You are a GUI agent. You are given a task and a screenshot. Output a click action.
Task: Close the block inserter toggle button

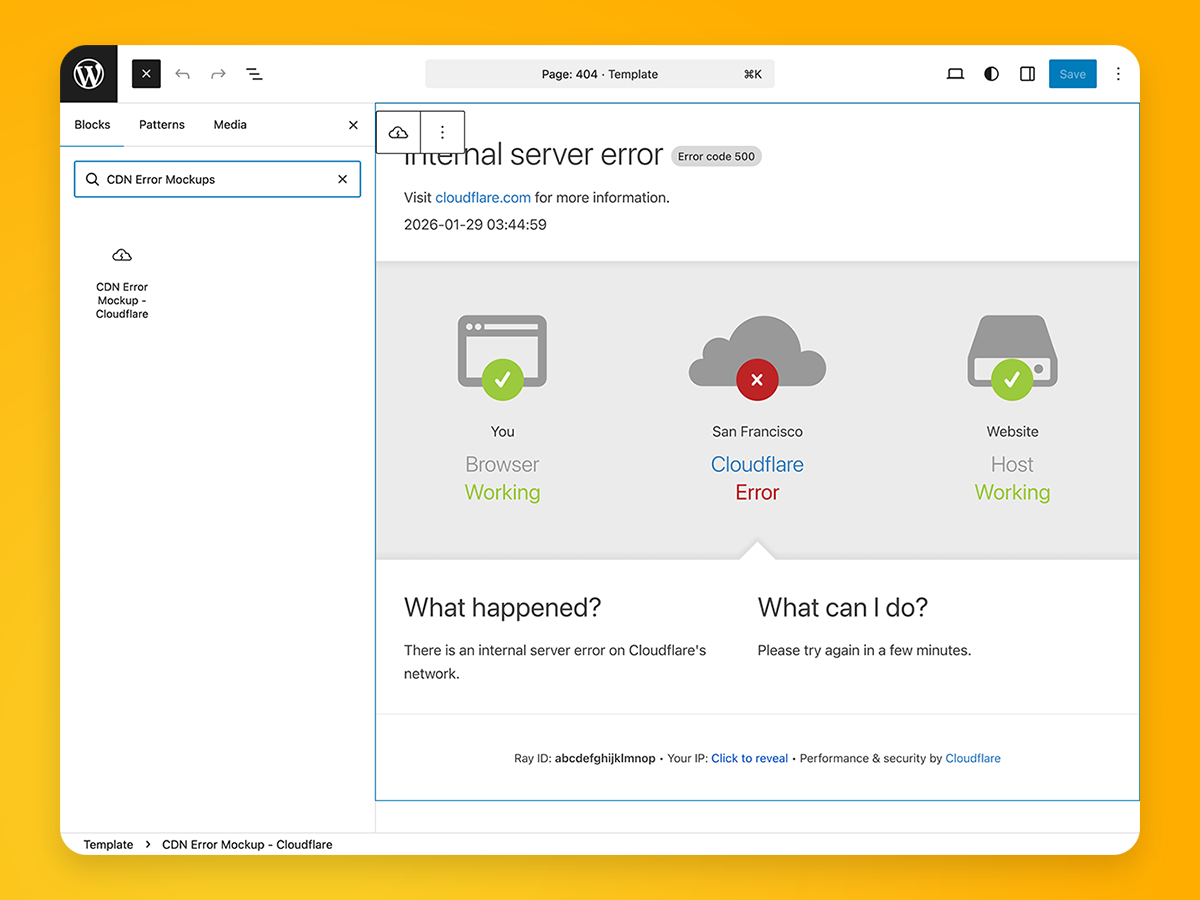coord(146,74)
